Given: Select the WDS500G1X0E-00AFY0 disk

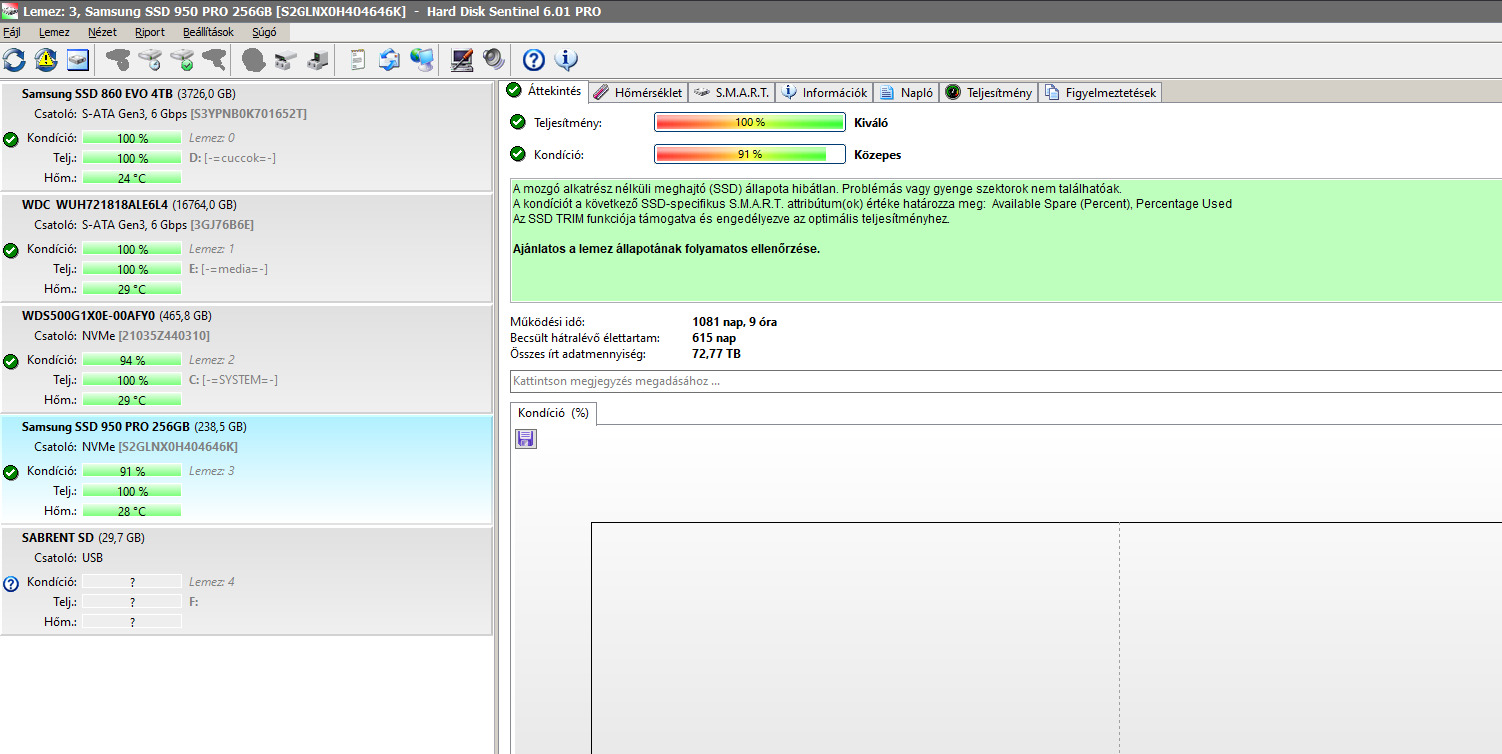Looking at the screenshot, I should coord(246,359).
